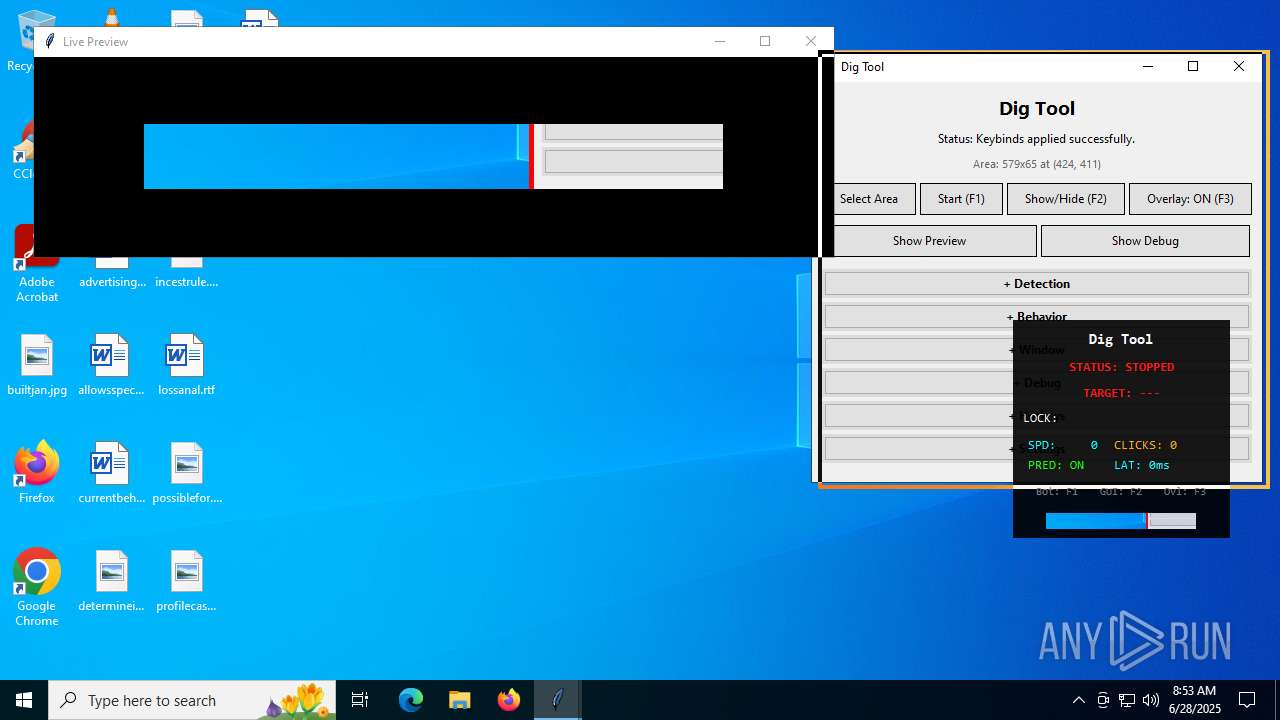Close the Live Preview window
Viewport: 1280px width, 720px height.
click(811, 41)
